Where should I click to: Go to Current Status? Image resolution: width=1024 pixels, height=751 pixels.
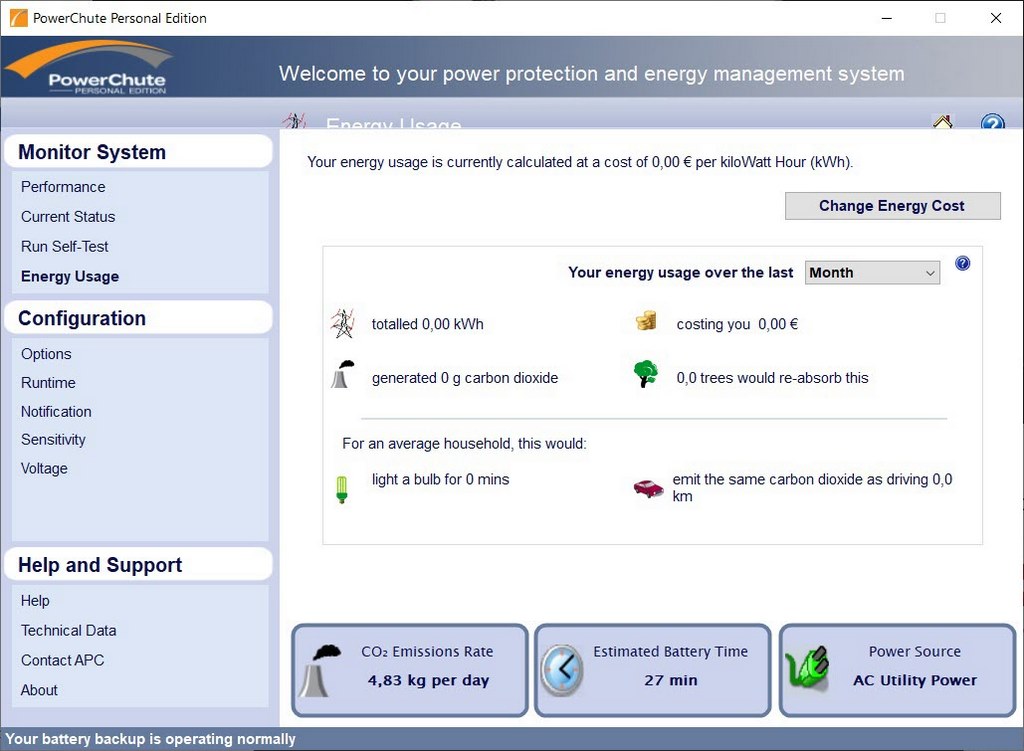(68, 217)
